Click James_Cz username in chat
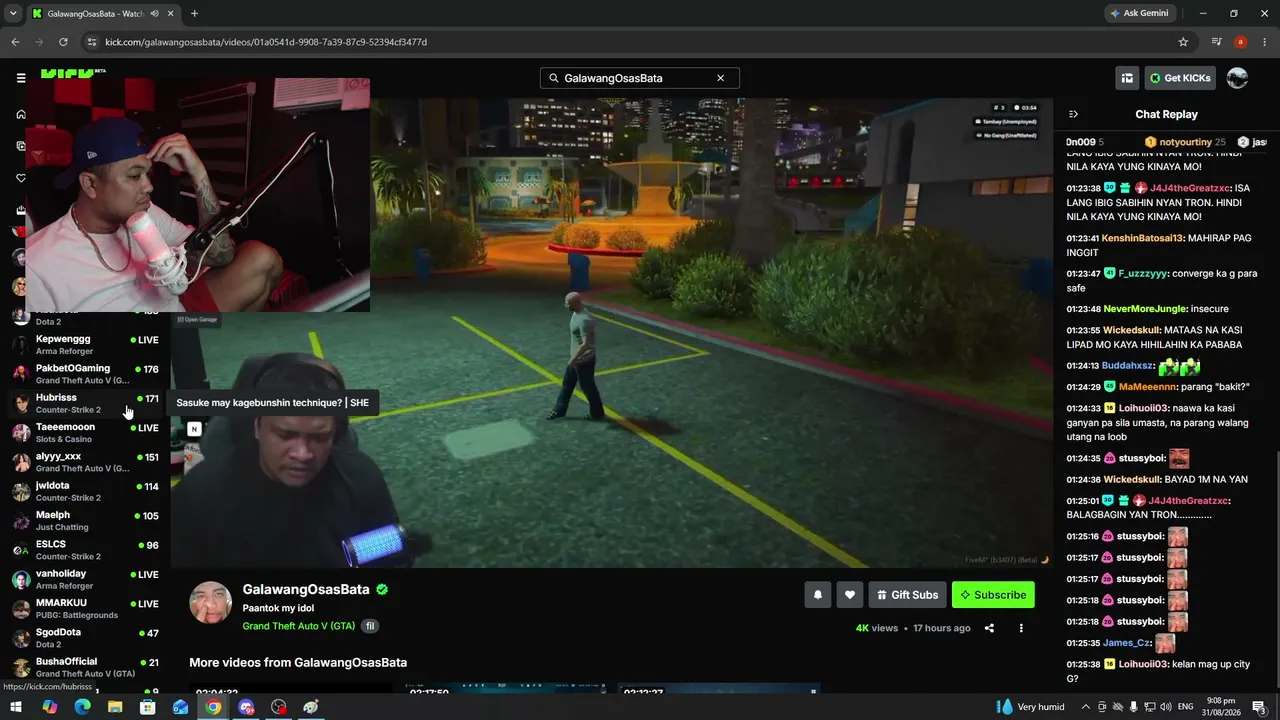This screenshot has width=1280, height=720. coord(1126,643)
